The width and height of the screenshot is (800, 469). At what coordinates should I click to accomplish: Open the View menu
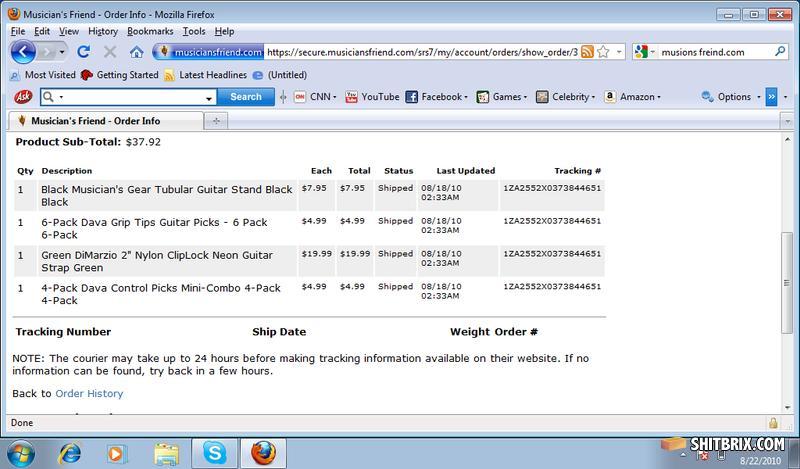(69, 31)
